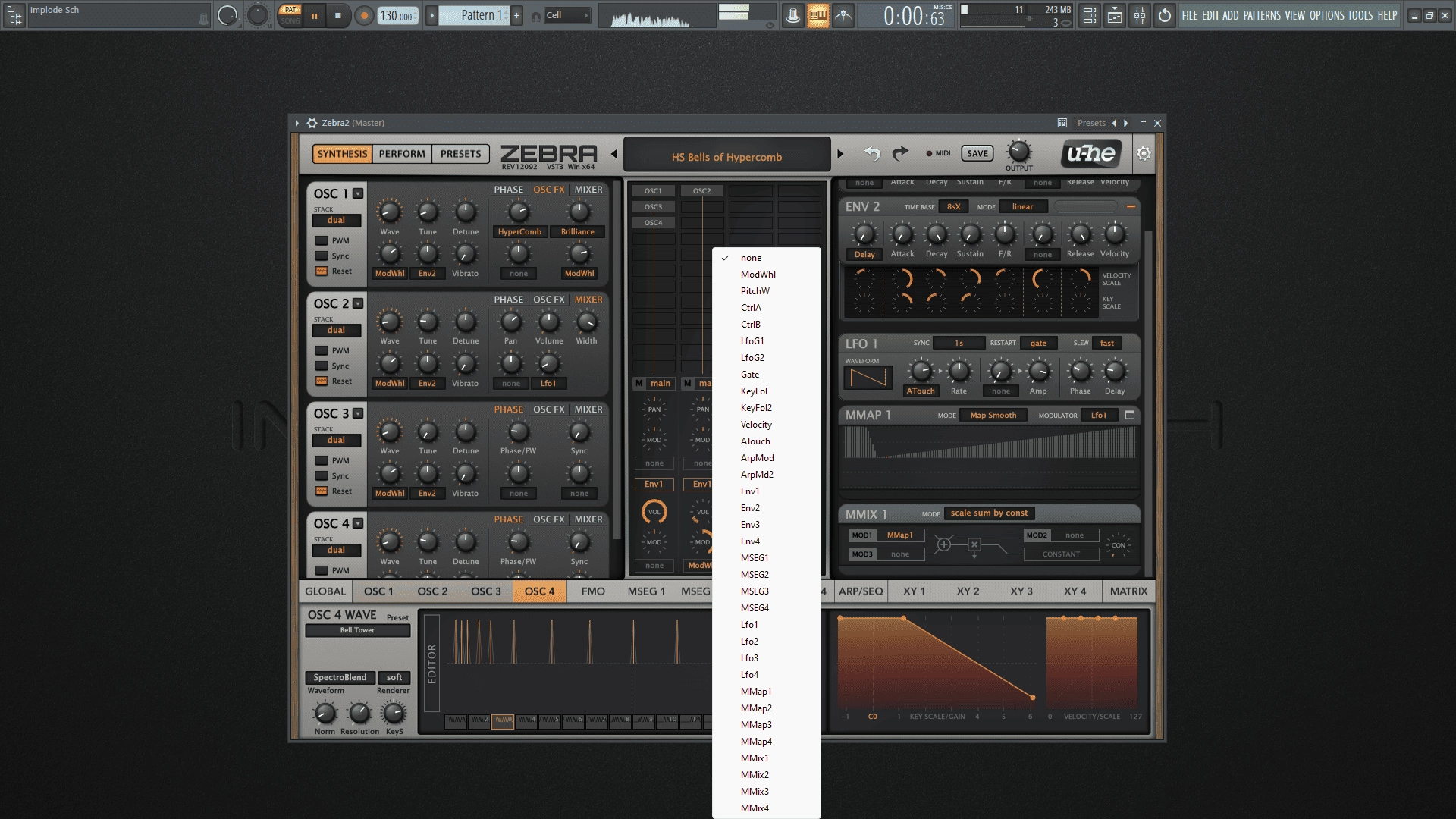The width and height of the screenshot is (1456, 819).
Task: Click the tempo 130.000 field
Action: tap(398, 15)
